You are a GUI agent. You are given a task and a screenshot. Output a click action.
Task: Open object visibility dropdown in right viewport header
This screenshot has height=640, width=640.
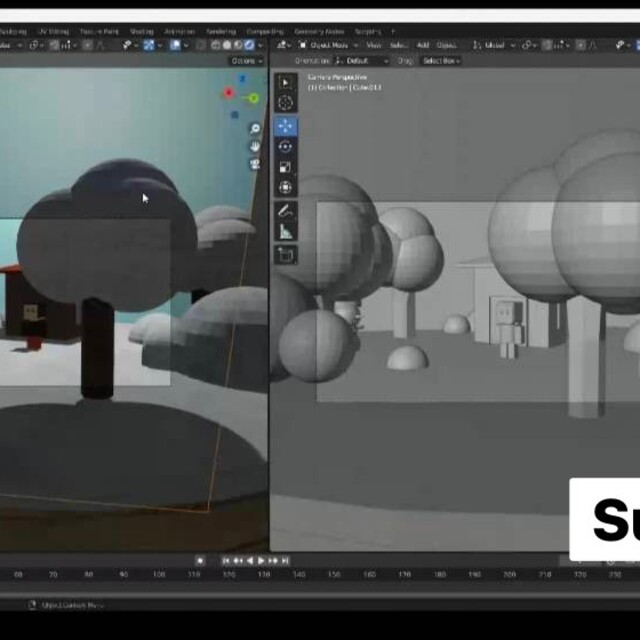point(621,45)
